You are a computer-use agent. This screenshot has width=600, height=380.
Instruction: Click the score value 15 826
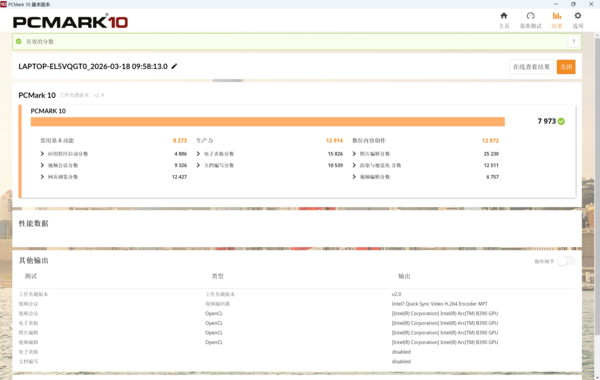coord(335,154)
